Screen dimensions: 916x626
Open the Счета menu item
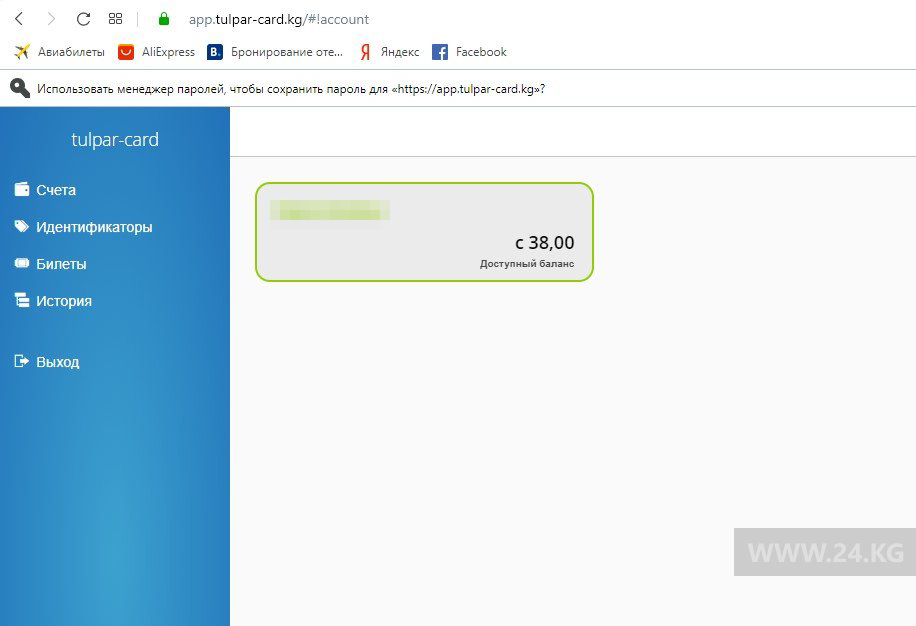click(56, 190)
